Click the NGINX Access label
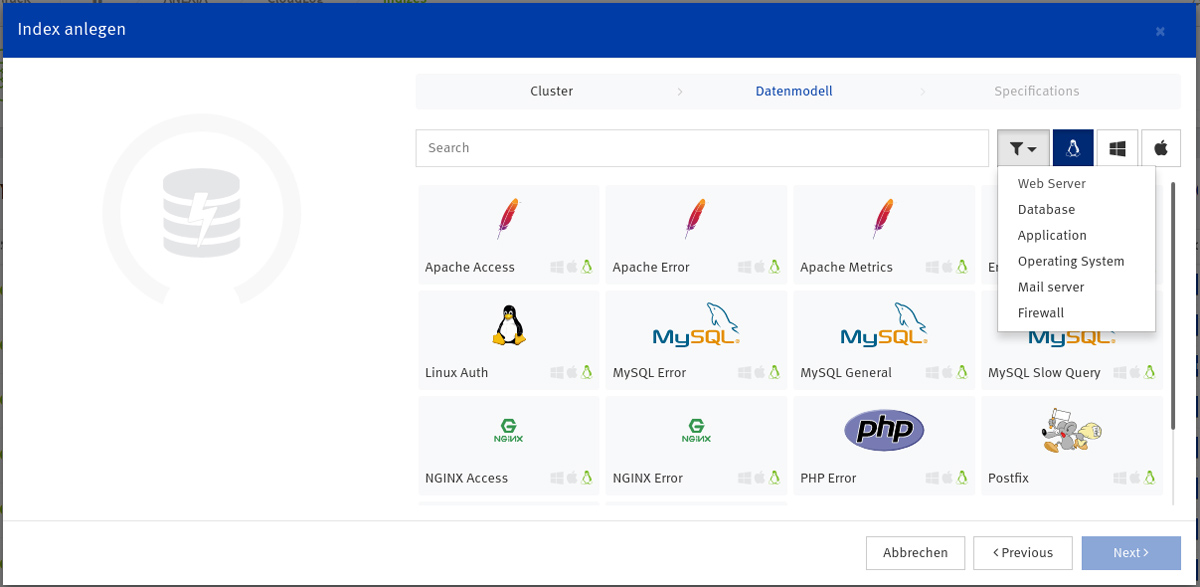This screenshot has width=1200, height=587. click(x=466, y=479)
